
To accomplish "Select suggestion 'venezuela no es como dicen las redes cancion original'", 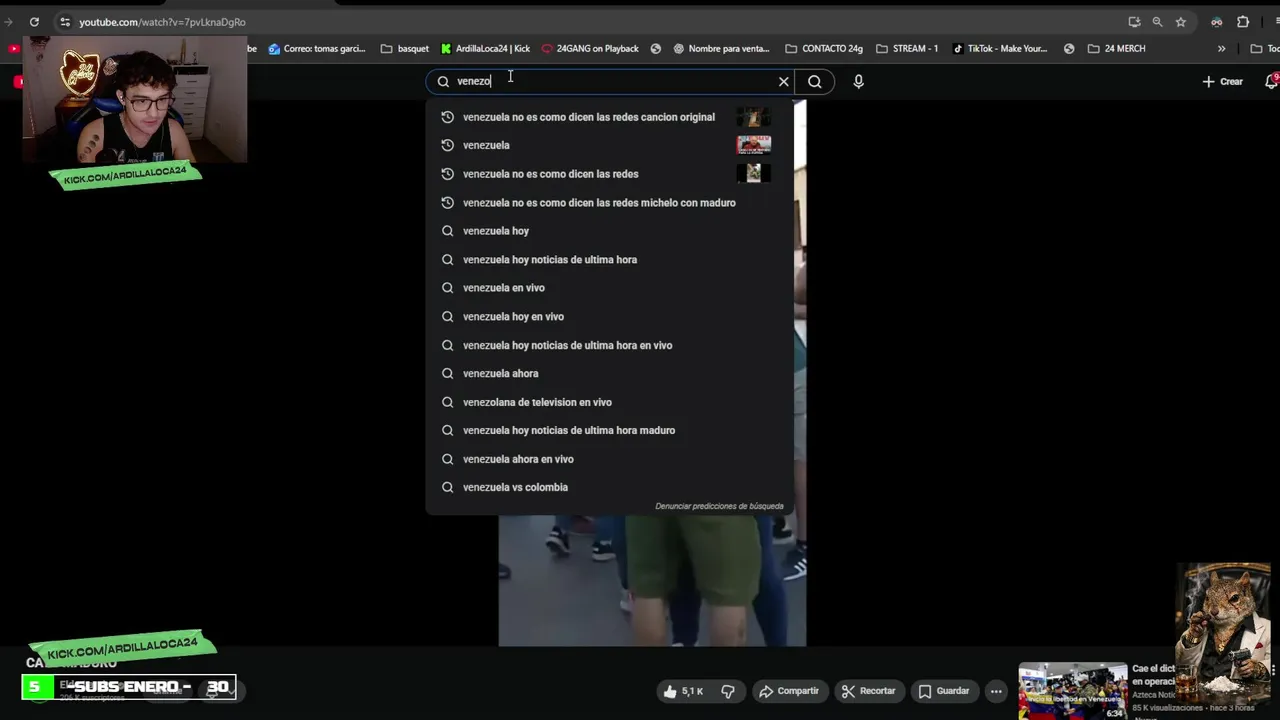I will (609, 117).
